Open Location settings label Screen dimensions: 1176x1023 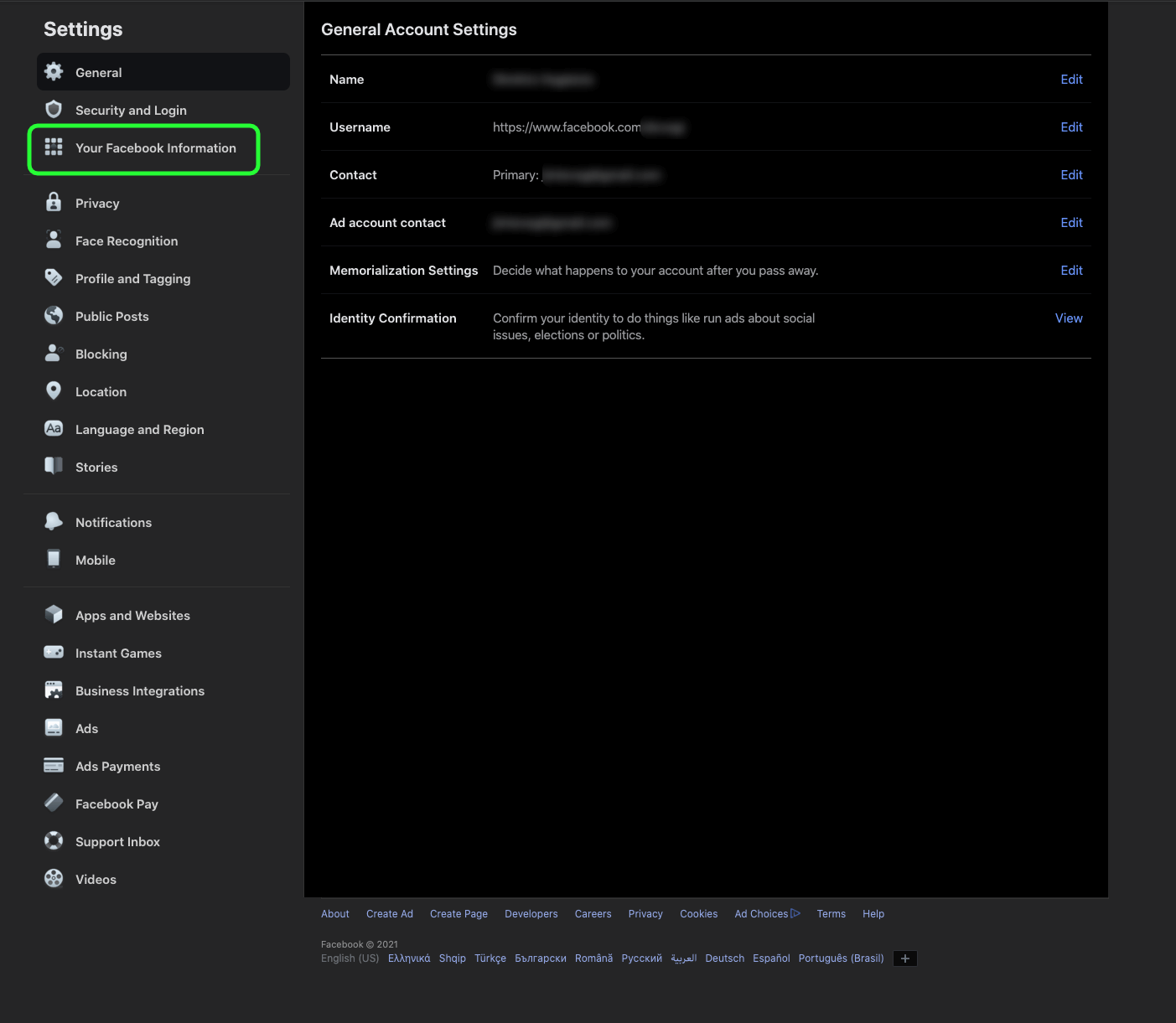click(x=101, y=392)
